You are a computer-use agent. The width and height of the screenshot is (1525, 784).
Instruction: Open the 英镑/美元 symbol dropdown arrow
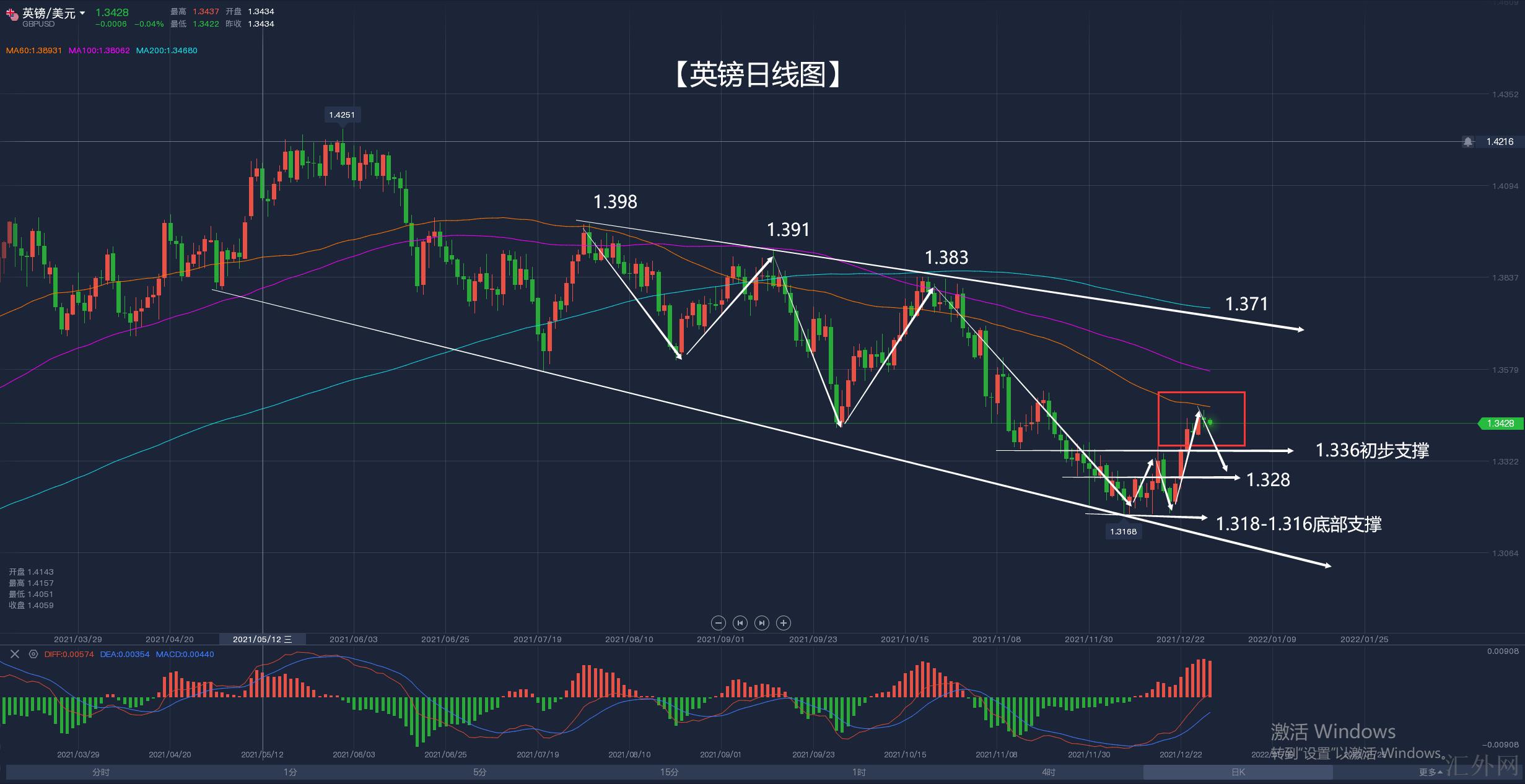[82, 13]
